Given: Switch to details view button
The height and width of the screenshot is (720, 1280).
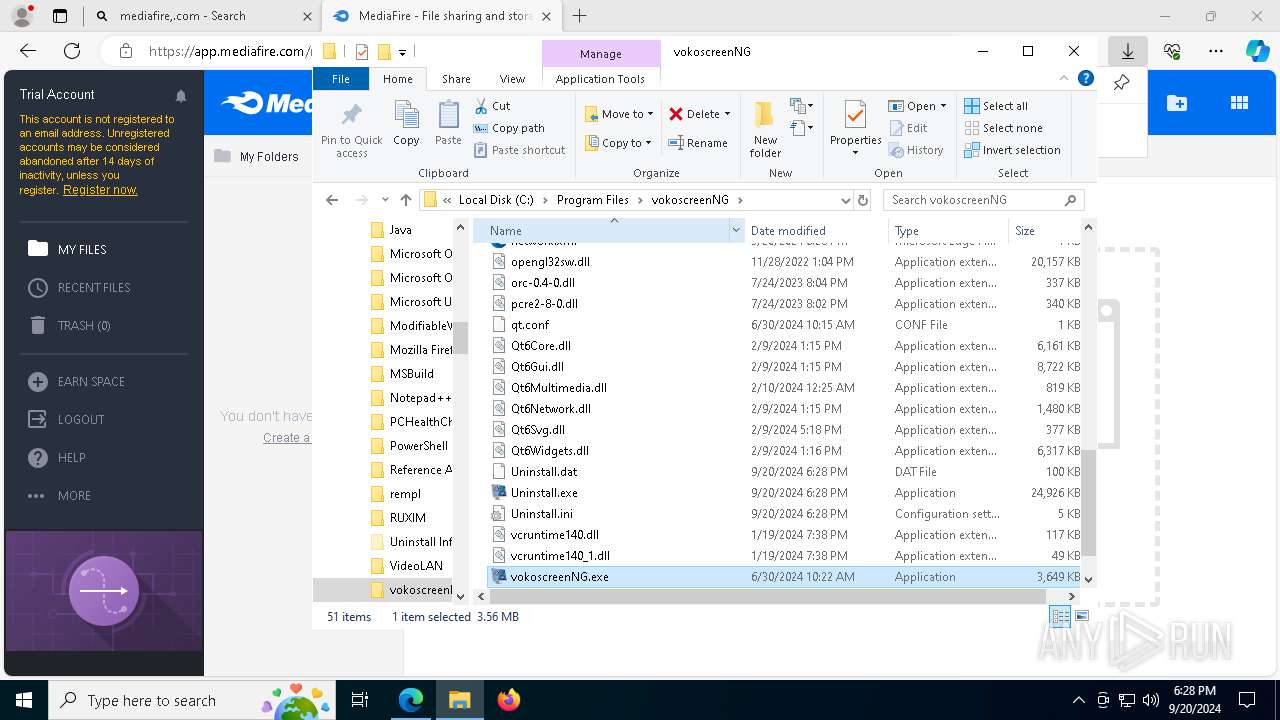Looking at the screenshot, I should click(1060, 617).
